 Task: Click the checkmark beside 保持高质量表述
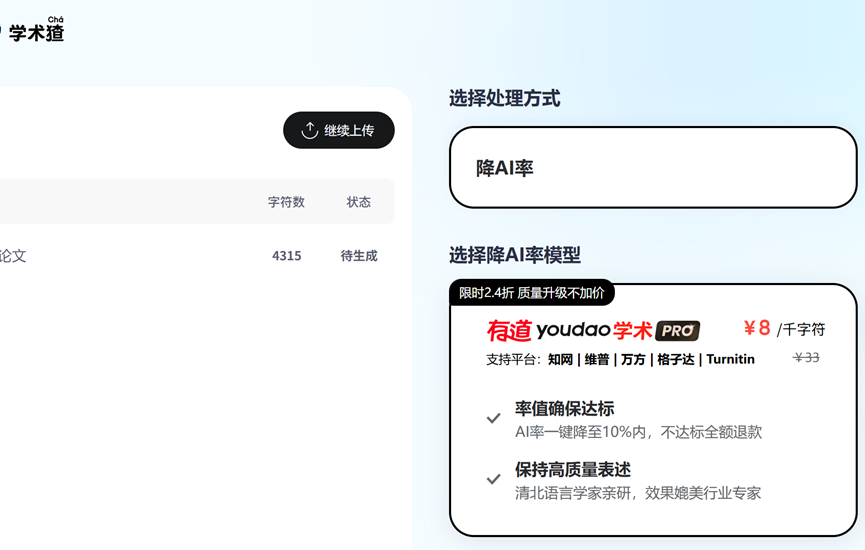point(494,479)
